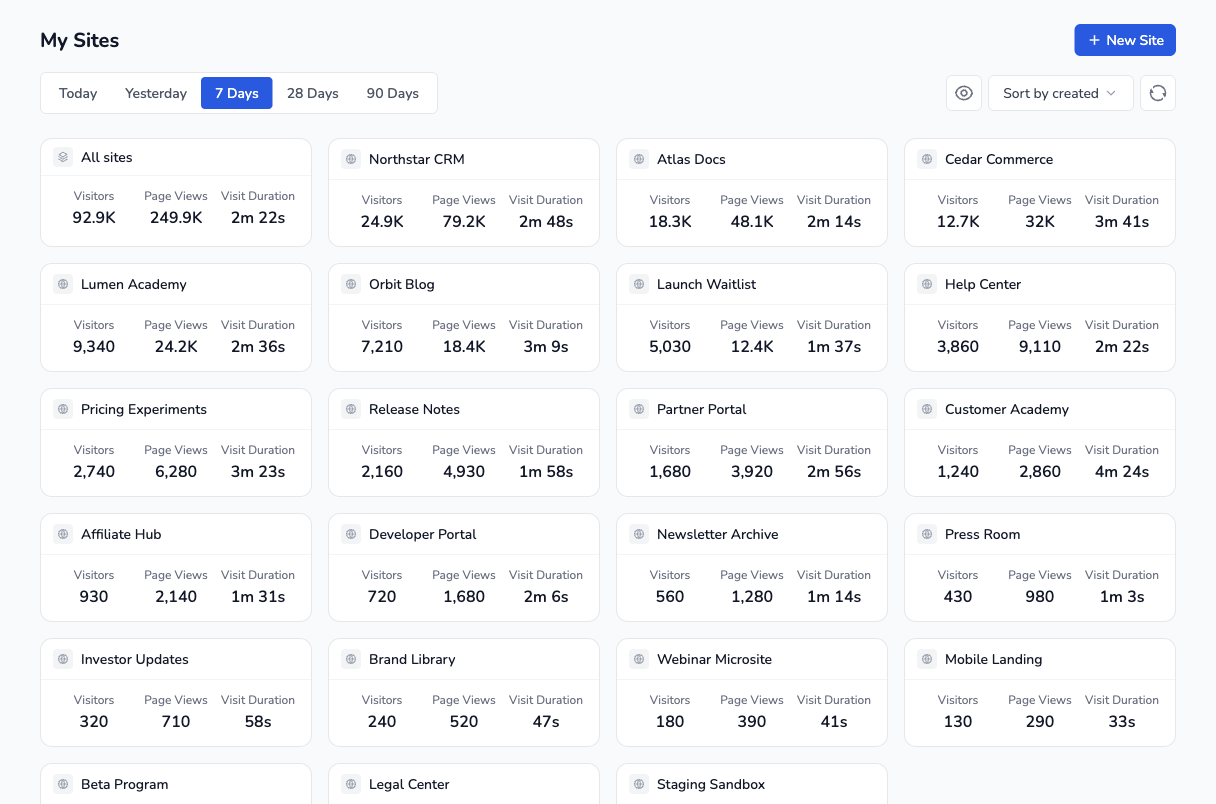
Task: Click the globe icon beside Customer Academy
Action: [927, 409]
